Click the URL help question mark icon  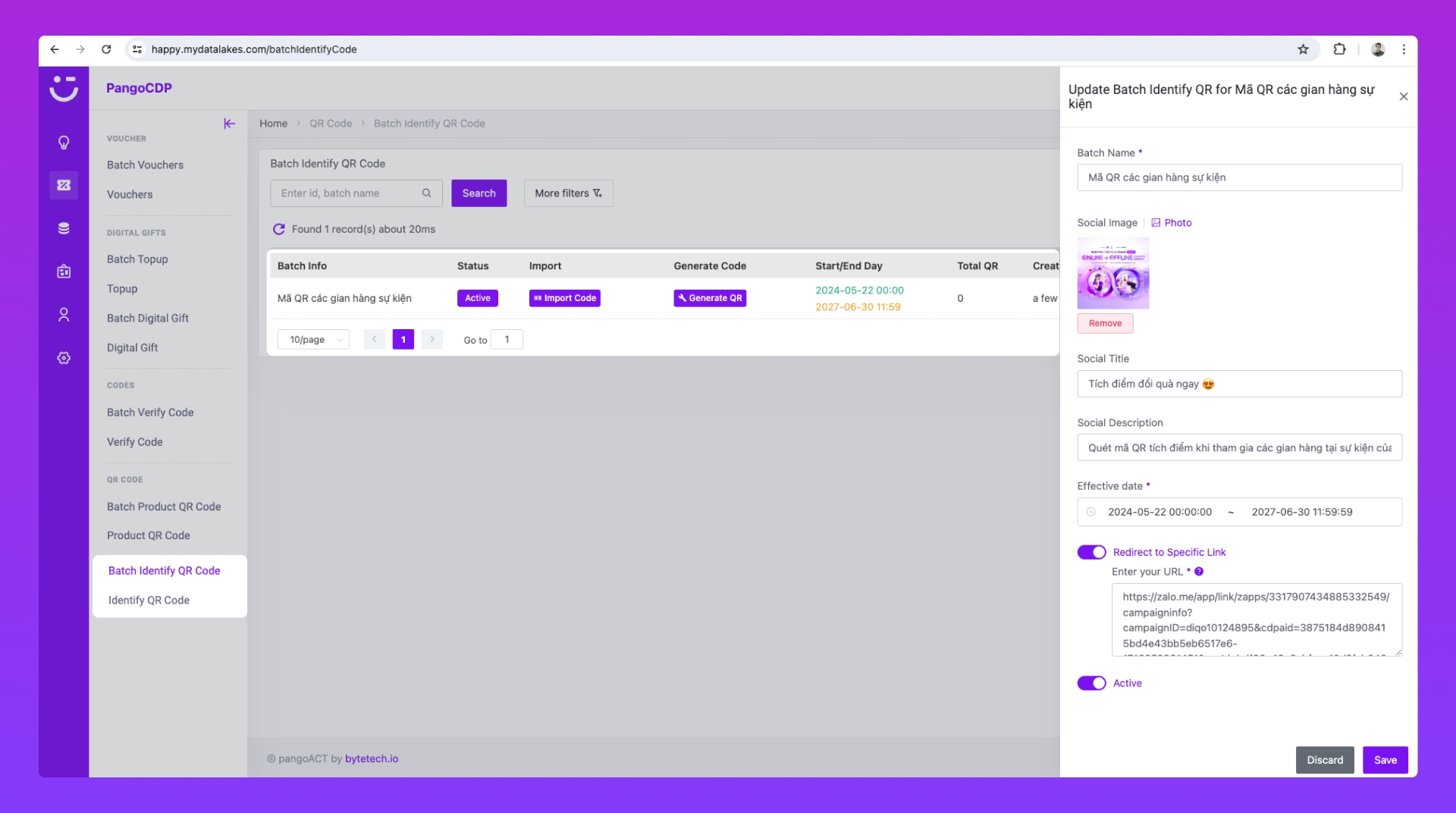[x=1199, y=572]
